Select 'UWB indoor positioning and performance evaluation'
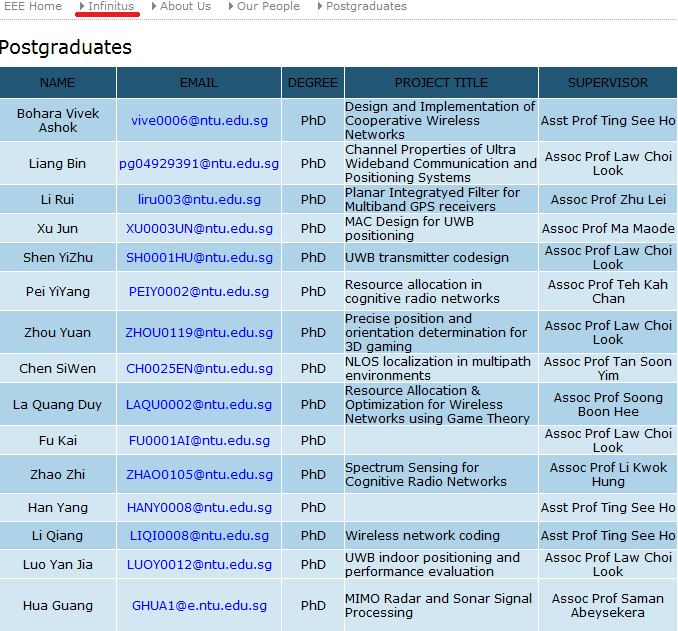Image resolution: width=678 pixels, height=631 pixels. (x=432, y=564)
